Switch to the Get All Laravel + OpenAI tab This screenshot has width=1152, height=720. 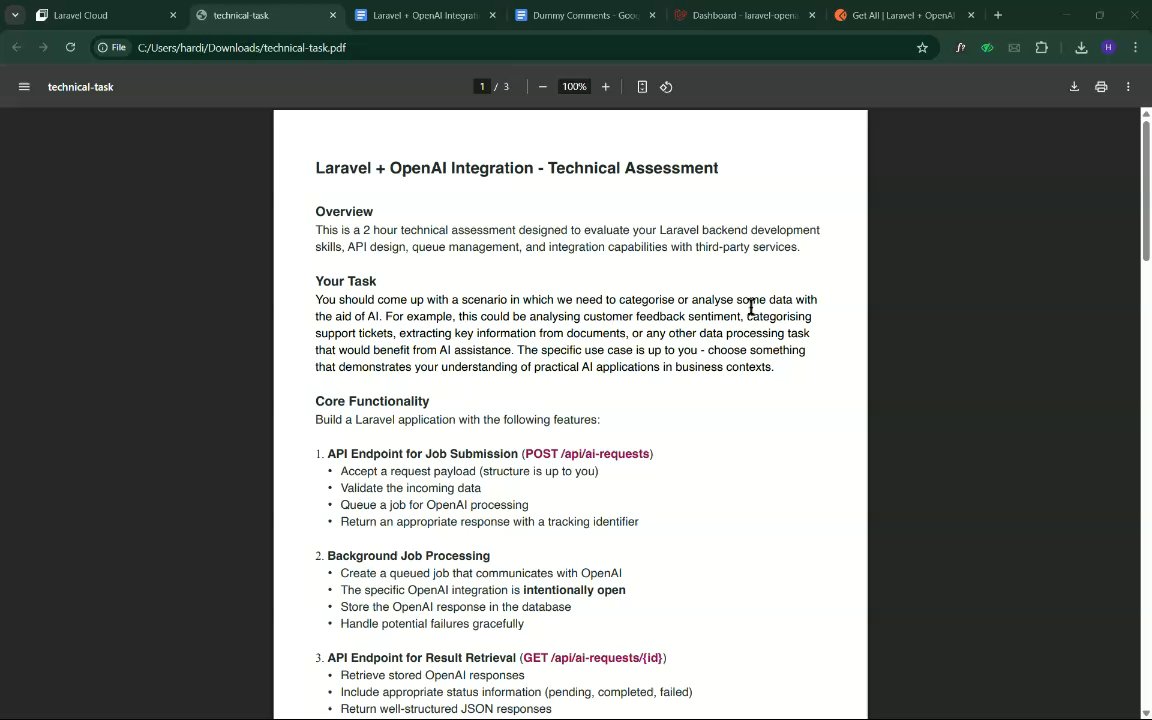click(905, 15)
